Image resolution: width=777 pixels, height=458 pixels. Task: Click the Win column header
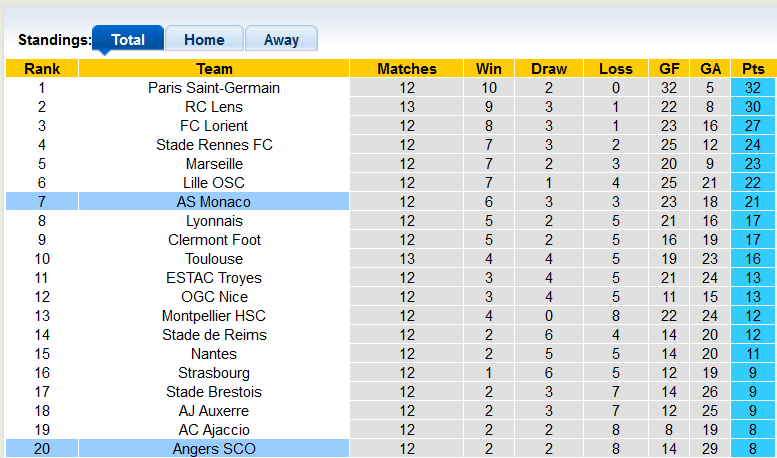pyautogui.click(x=489, y=69)
